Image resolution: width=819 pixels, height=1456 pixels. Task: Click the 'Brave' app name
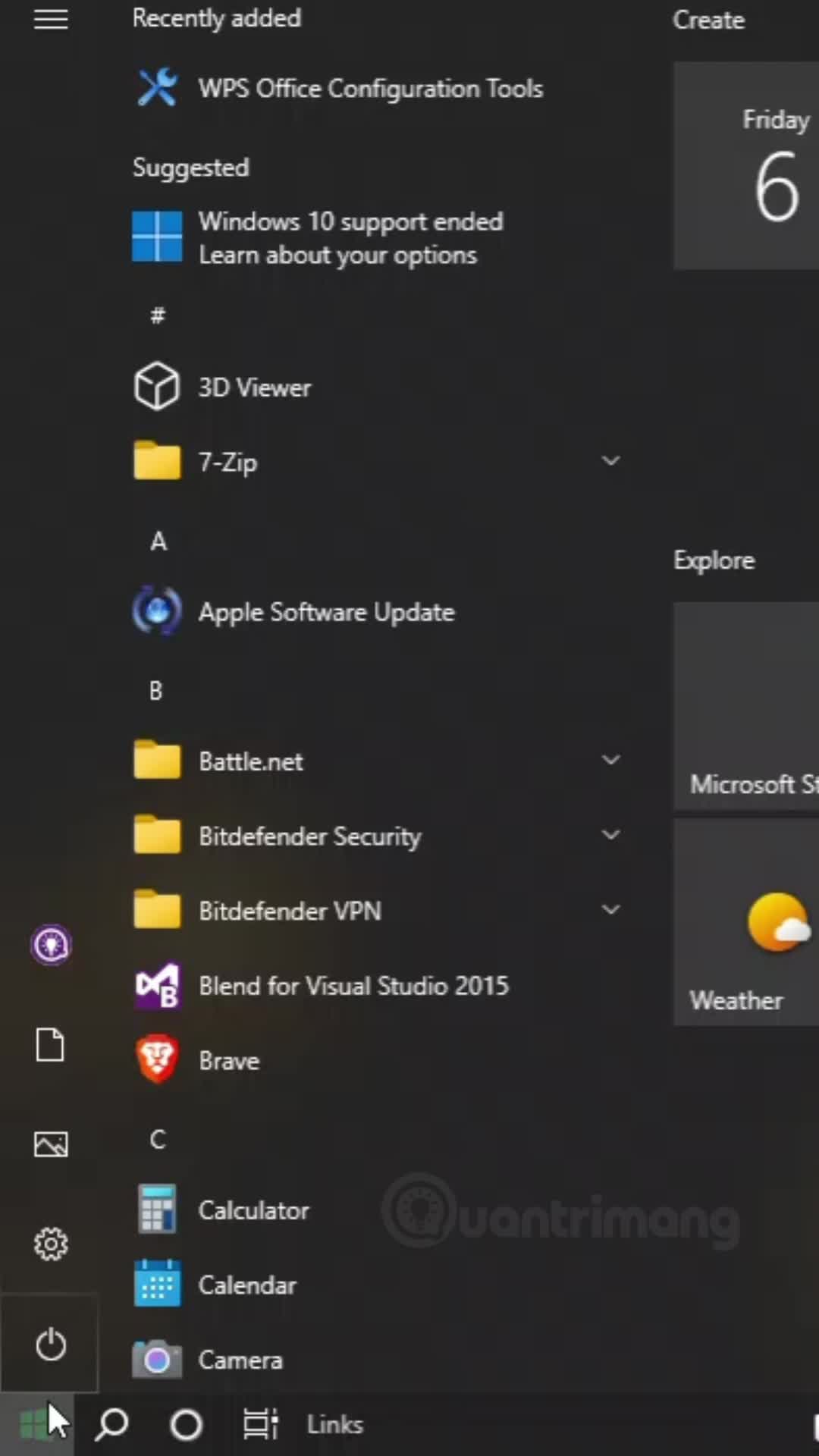click(x=229, y=1060)
